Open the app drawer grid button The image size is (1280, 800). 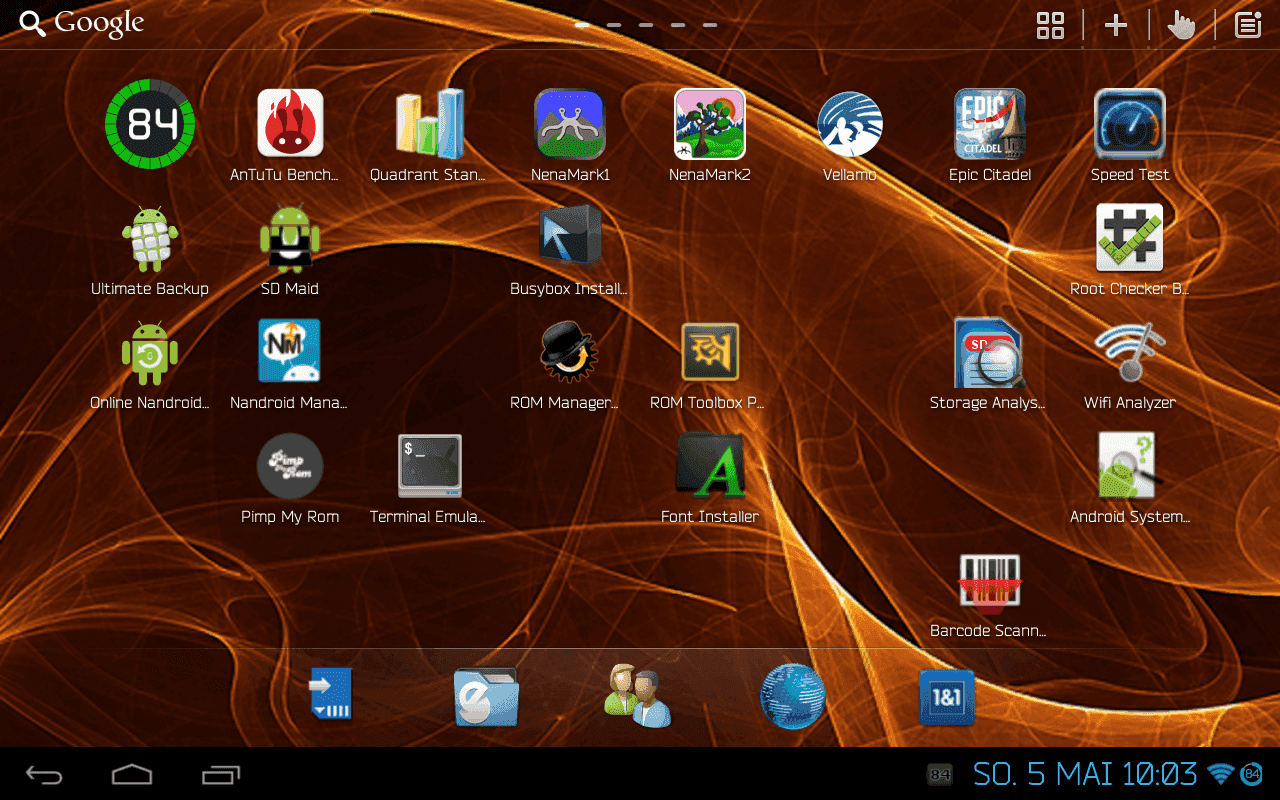[1050, 25]
